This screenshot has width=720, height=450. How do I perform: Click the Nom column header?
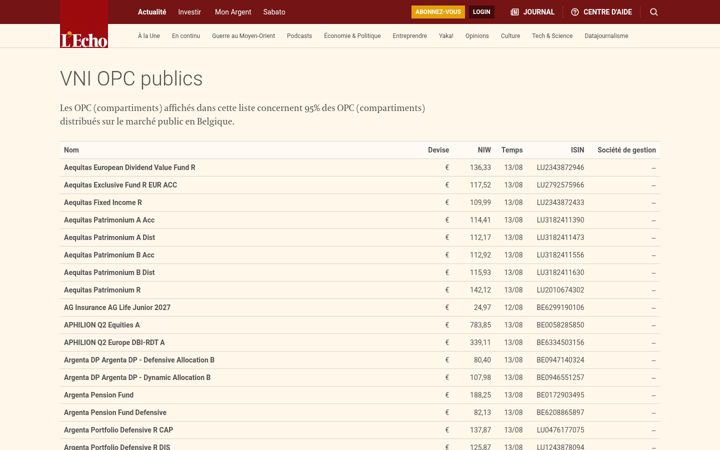coord(71,150)
